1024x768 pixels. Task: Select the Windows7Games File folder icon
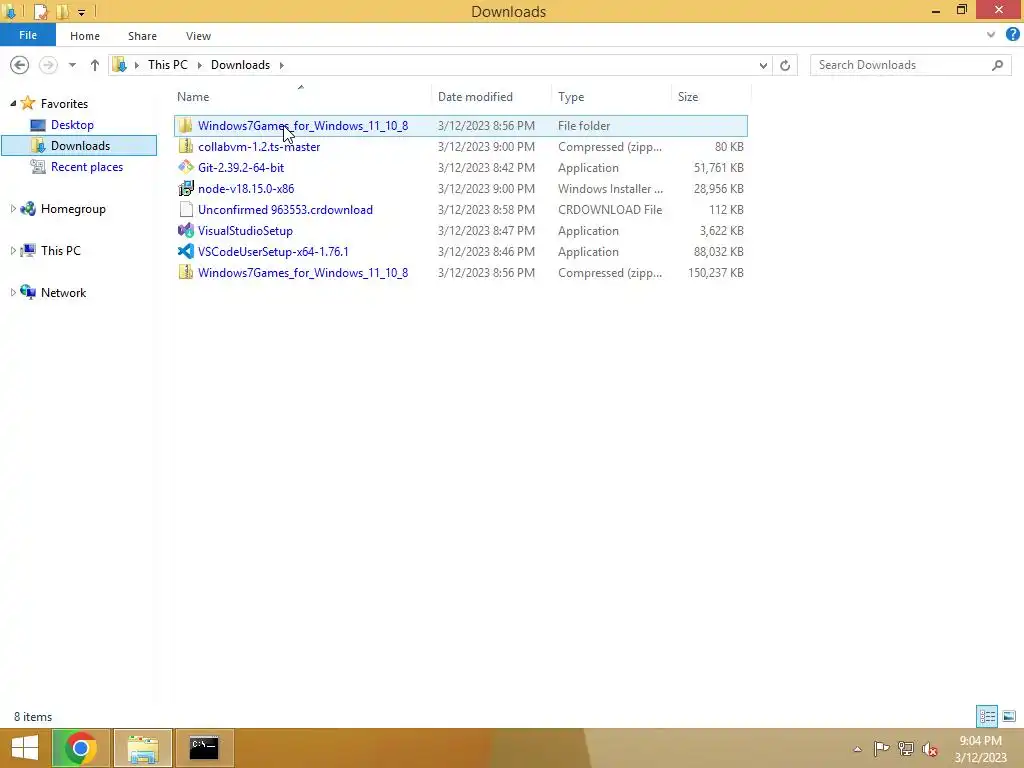click(185, 125)
